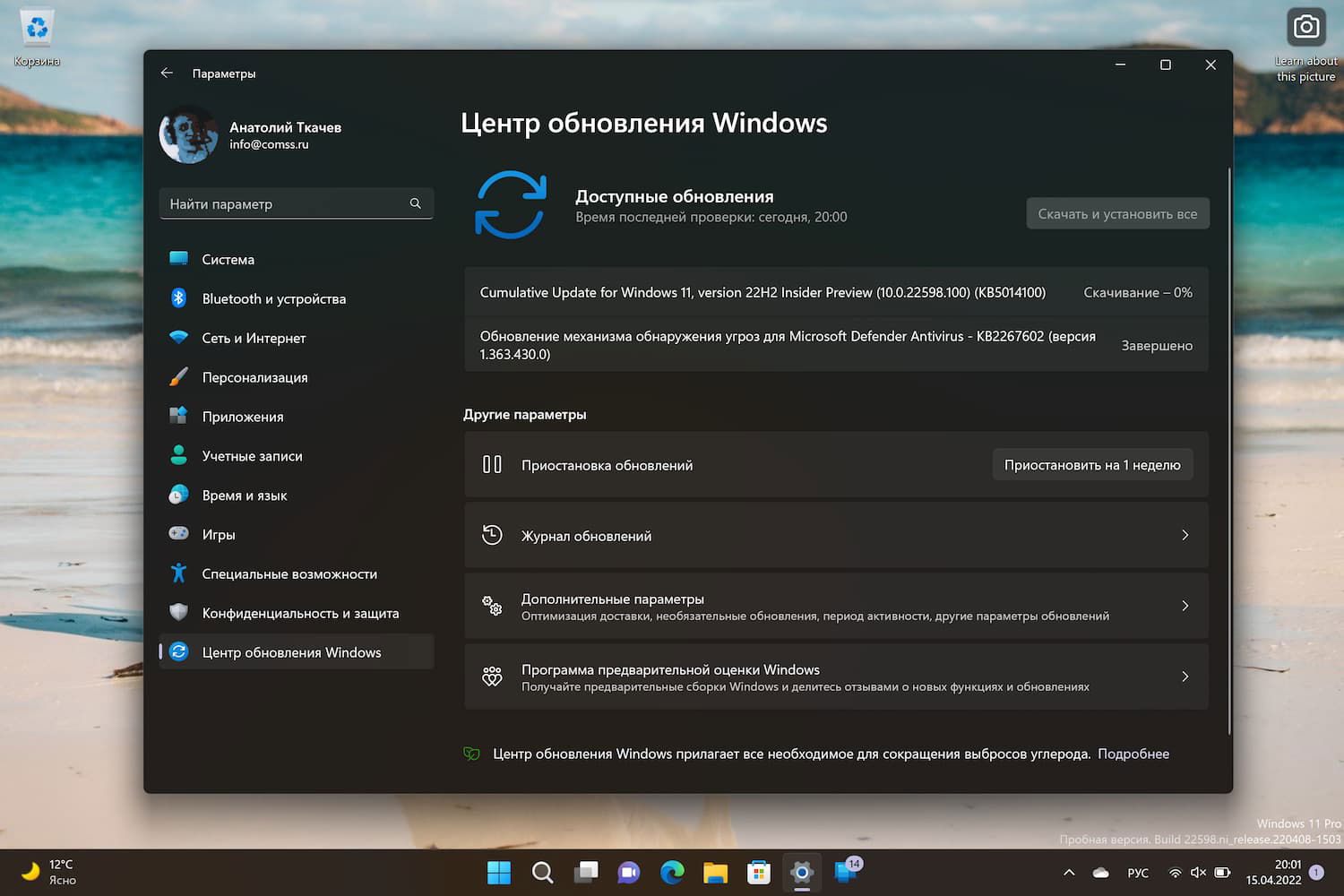
Task: Click the search magnifier in Найти параметр
Action: point(415,203)
